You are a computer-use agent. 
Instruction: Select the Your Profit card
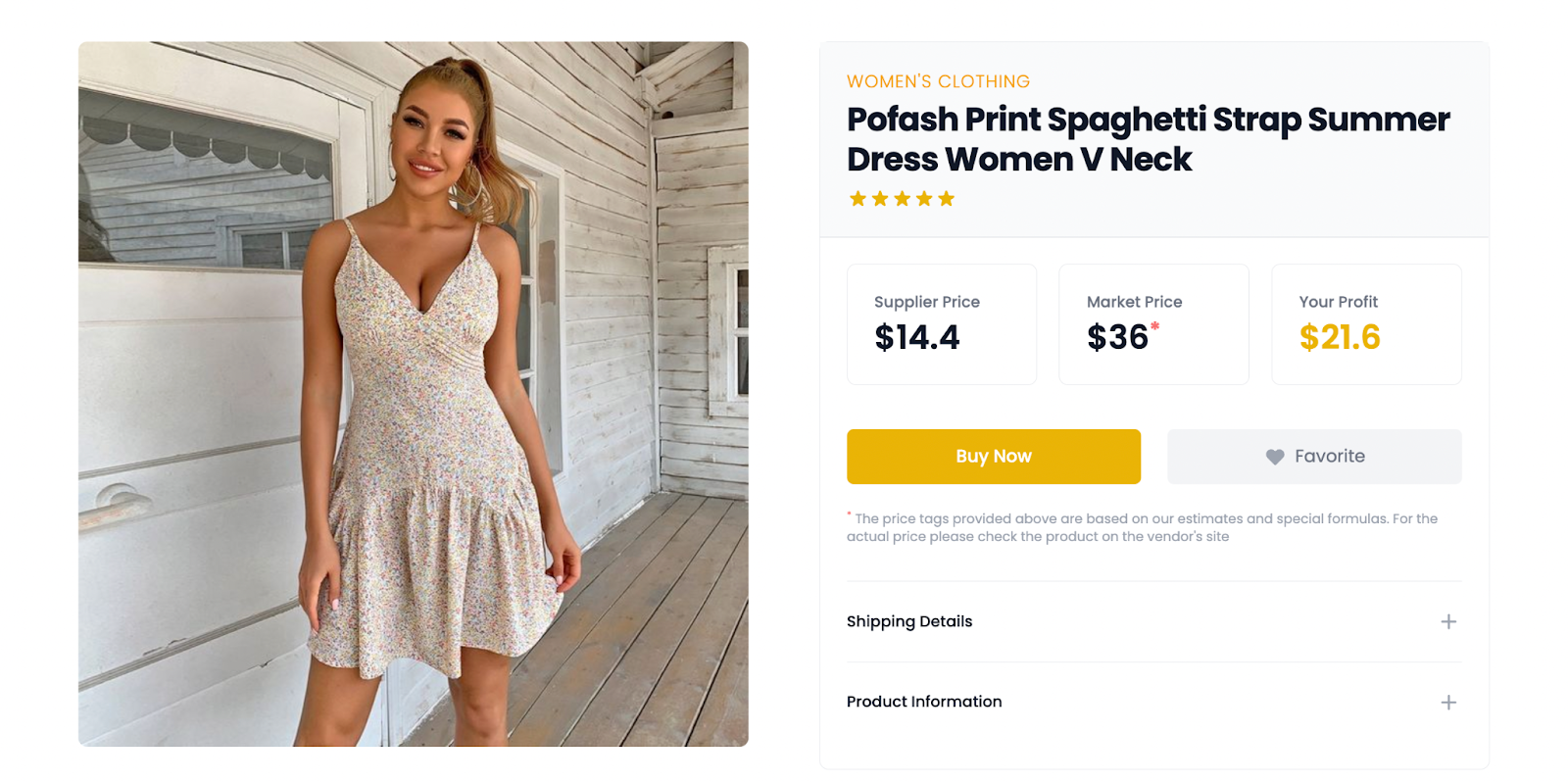tap(1366, 324)
